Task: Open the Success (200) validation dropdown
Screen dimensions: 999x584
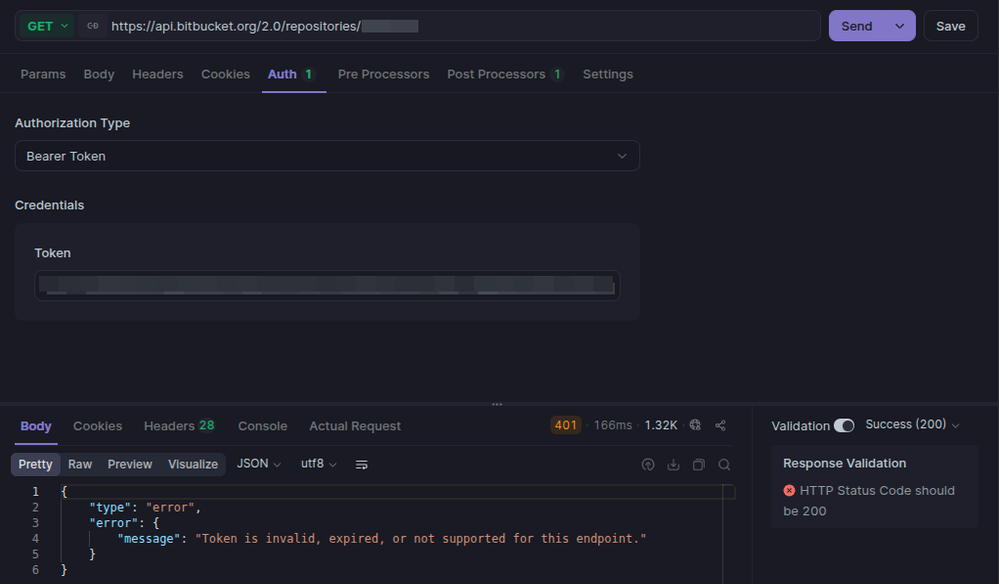Action: pyautogui.click(x=912, y=425)
